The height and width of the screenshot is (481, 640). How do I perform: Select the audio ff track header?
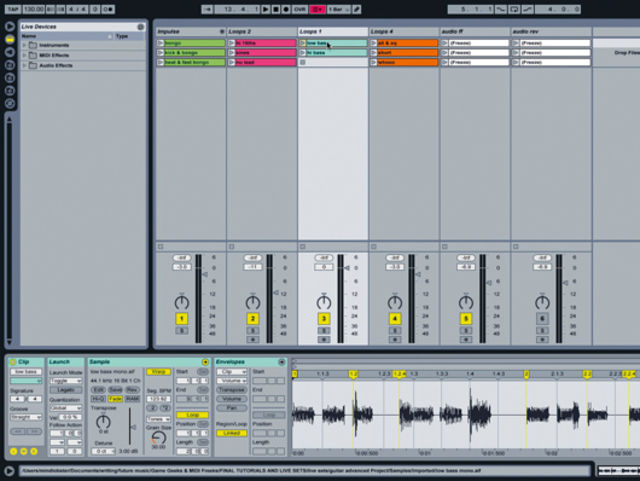click(475, 31)
